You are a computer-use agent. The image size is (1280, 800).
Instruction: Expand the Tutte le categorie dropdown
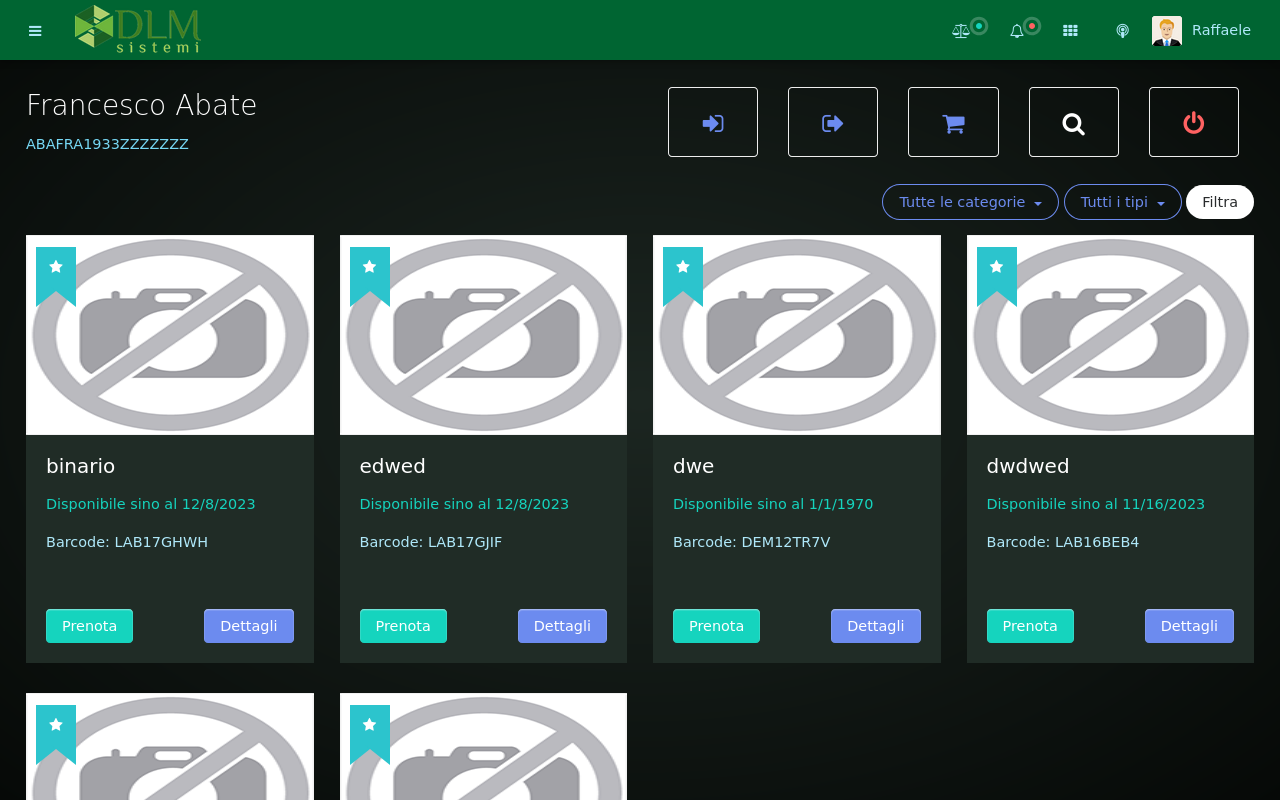(970, 202)
